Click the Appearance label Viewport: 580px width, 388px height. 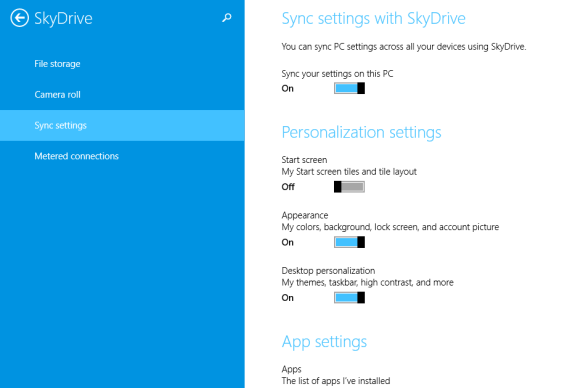(x=305, y=215)
